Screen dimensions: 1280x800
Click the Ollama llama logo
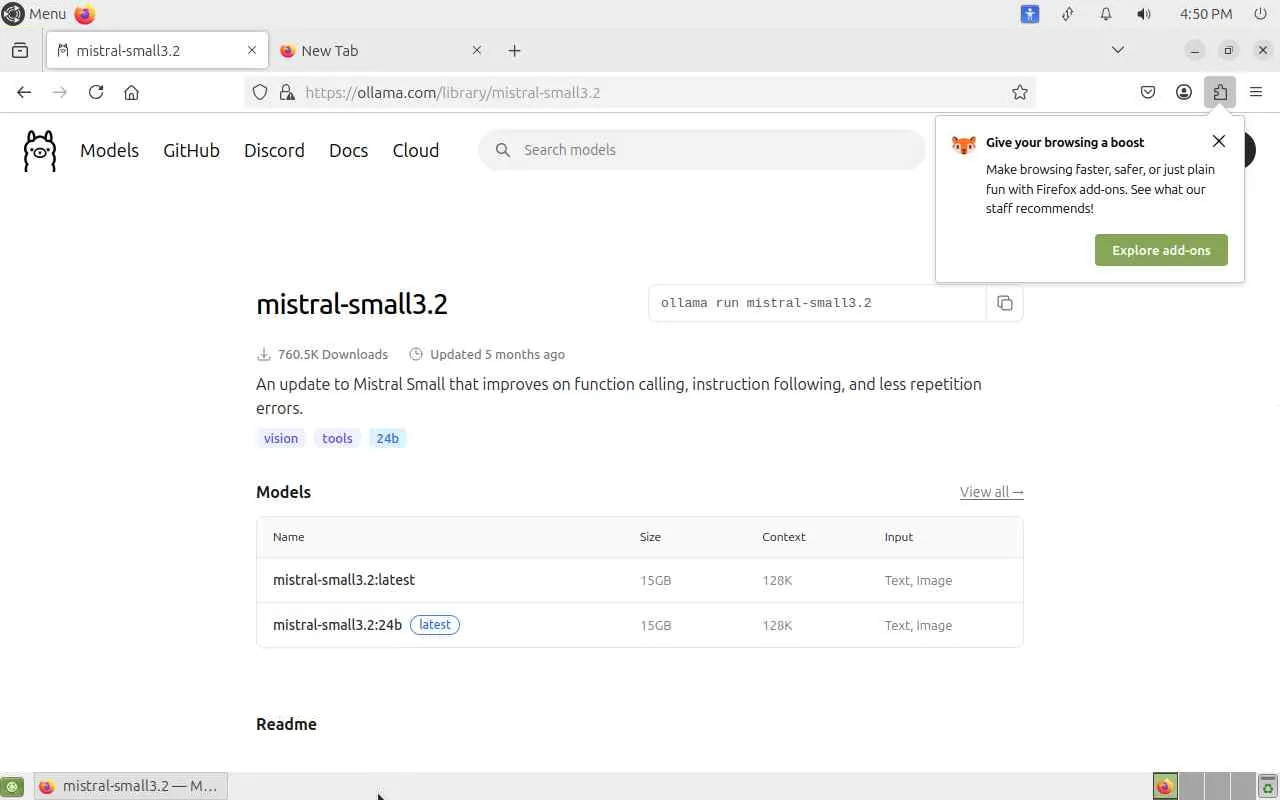(40, 151)
